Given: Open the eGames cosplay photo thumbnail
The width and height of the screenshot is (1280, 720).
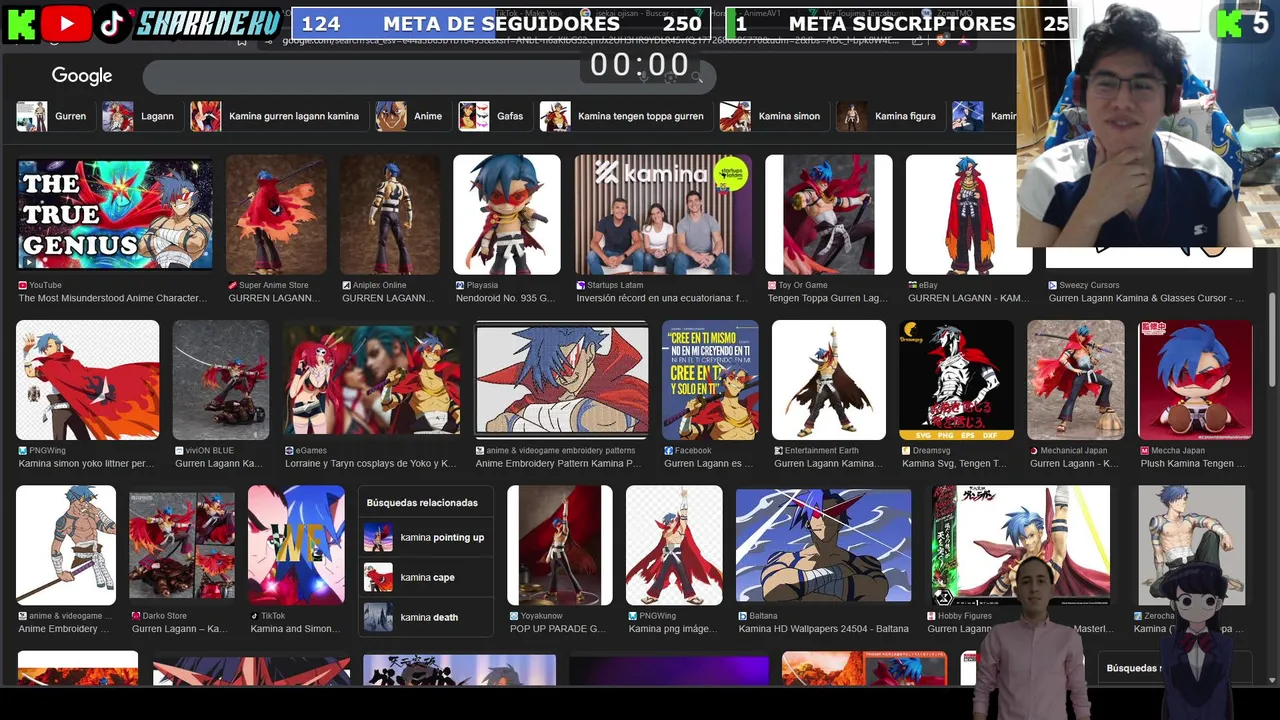Looking at the screenshot, I should (x=372, y=380).
